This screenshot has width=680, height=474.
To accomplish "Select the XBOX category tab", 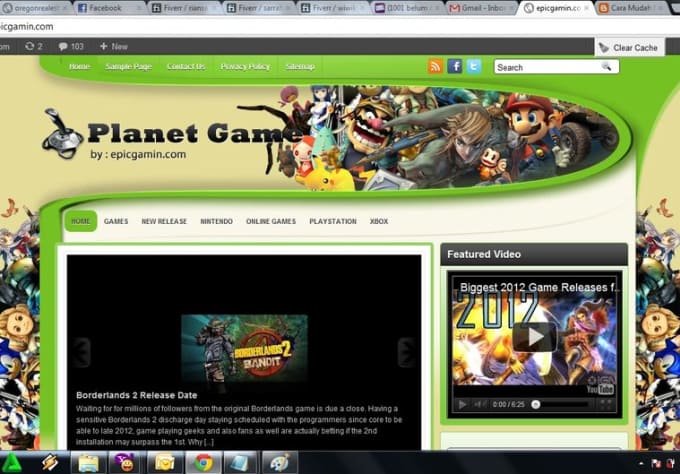I will (x=379, y=222).
